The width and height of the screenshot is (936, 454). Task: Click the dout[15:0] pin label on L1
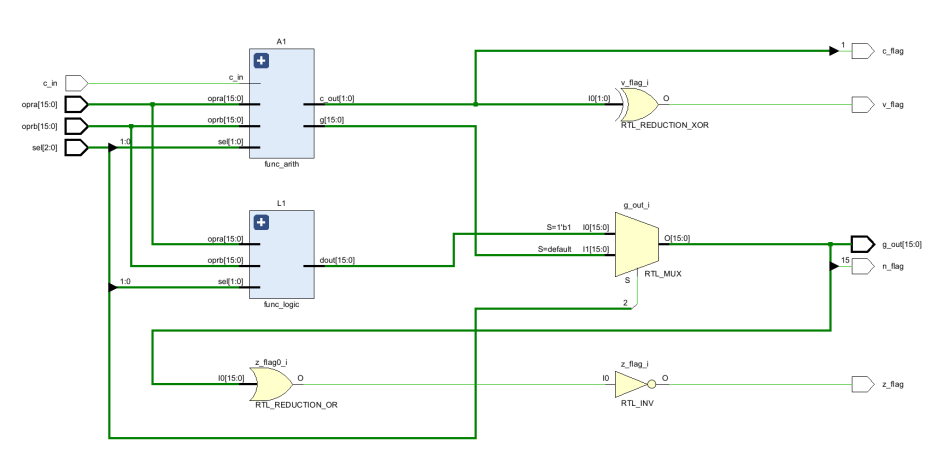337,260
